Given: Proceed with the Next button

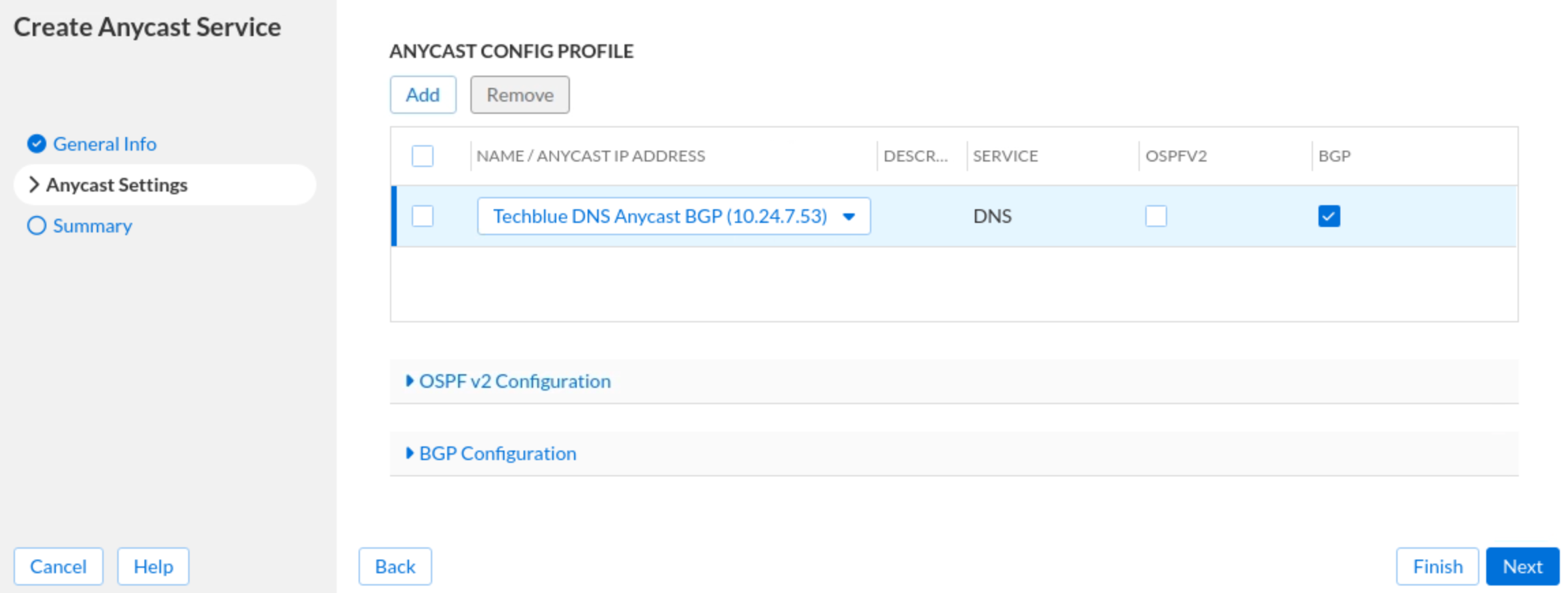Looking at the screenshot, I should (x=1522, y=566).
